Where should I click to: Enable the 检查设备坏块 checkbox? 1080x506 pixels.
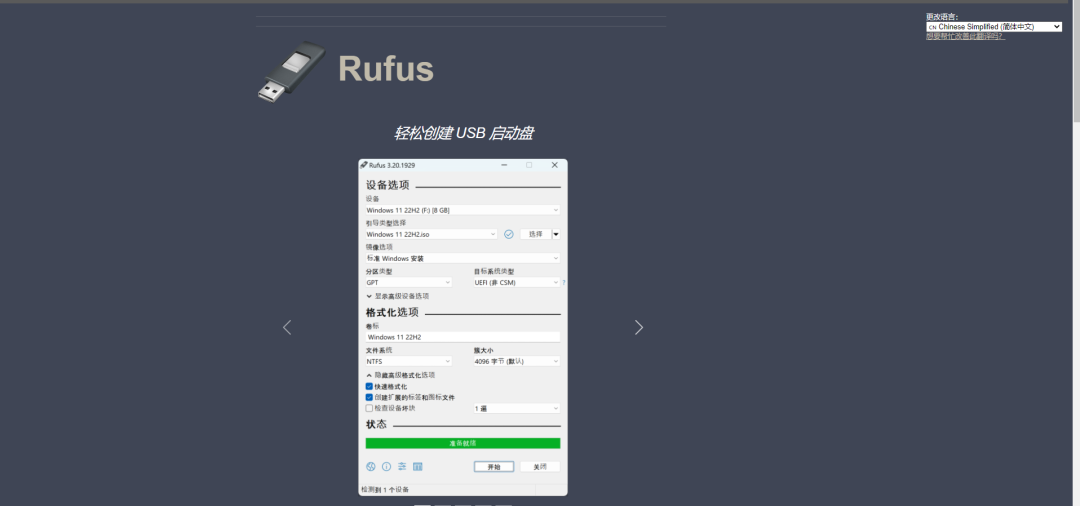coord(369,408)
